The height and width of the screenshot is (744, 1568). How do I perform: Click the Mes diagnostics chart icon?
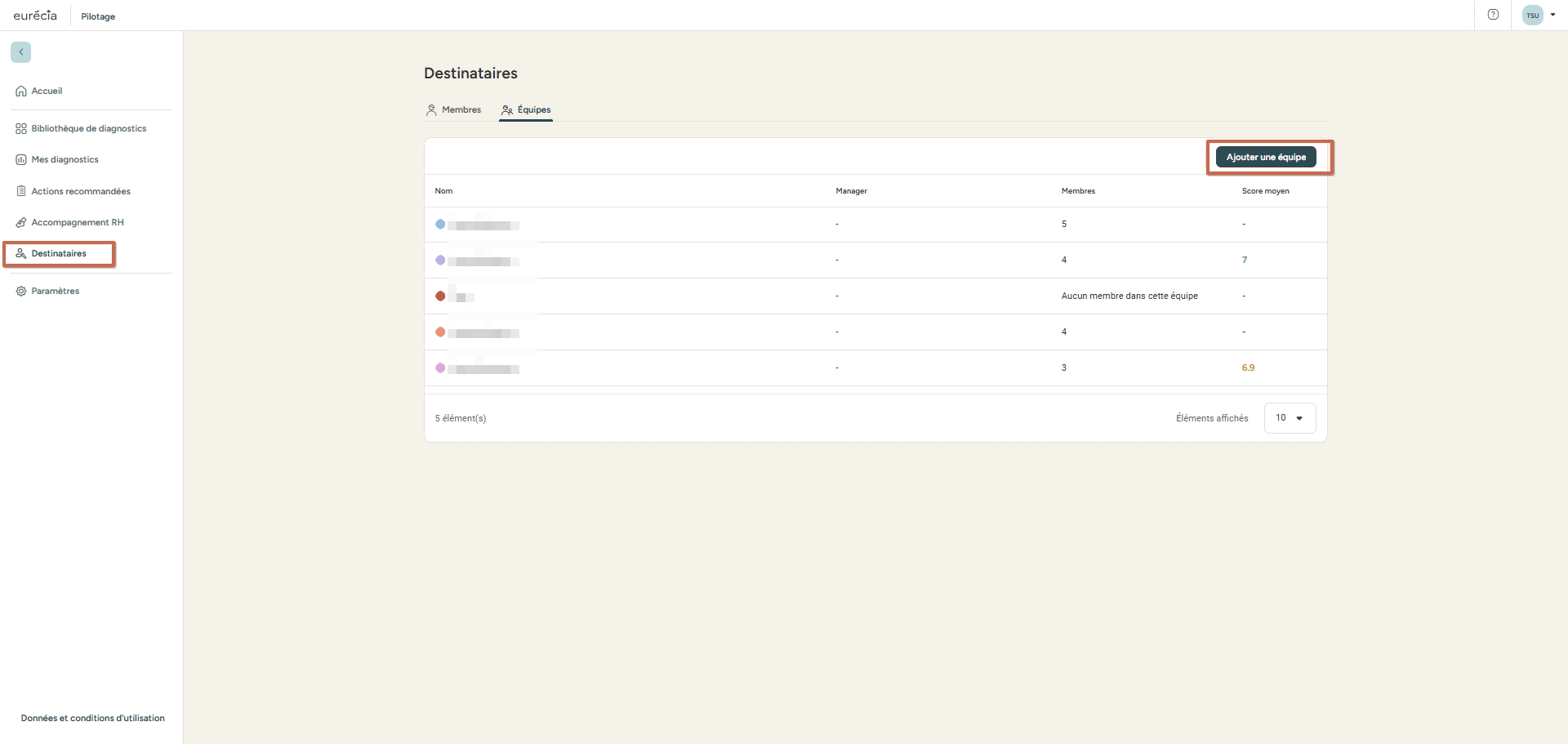click(x=21, y=160)
